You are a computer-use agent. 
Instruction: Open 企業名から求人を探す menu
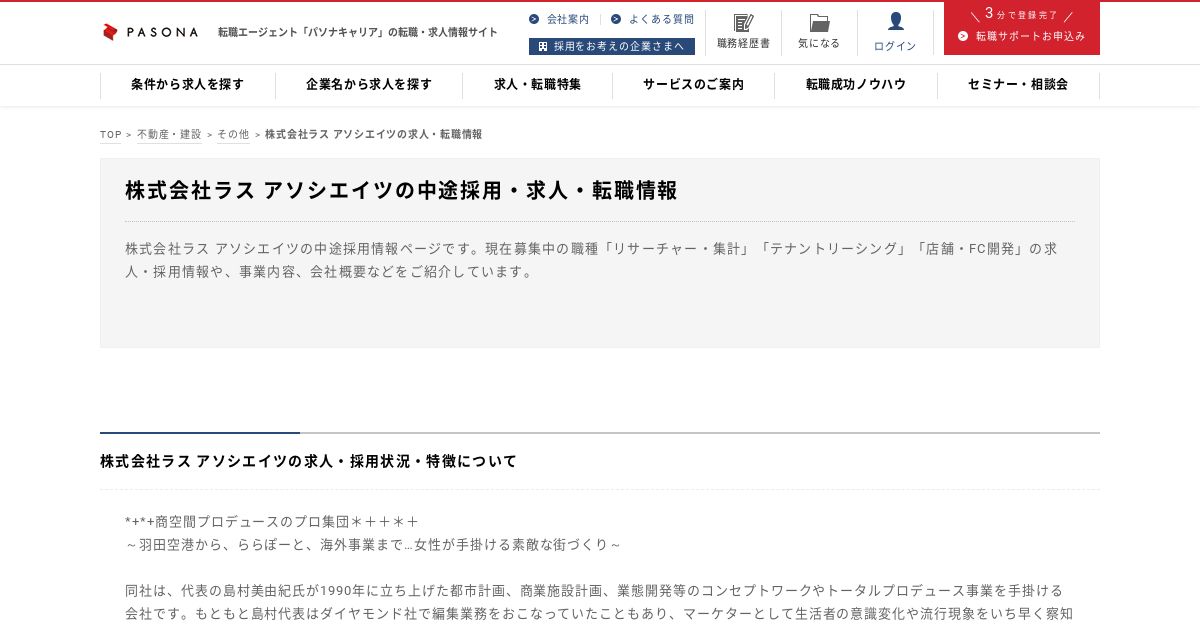coord(369,85)
